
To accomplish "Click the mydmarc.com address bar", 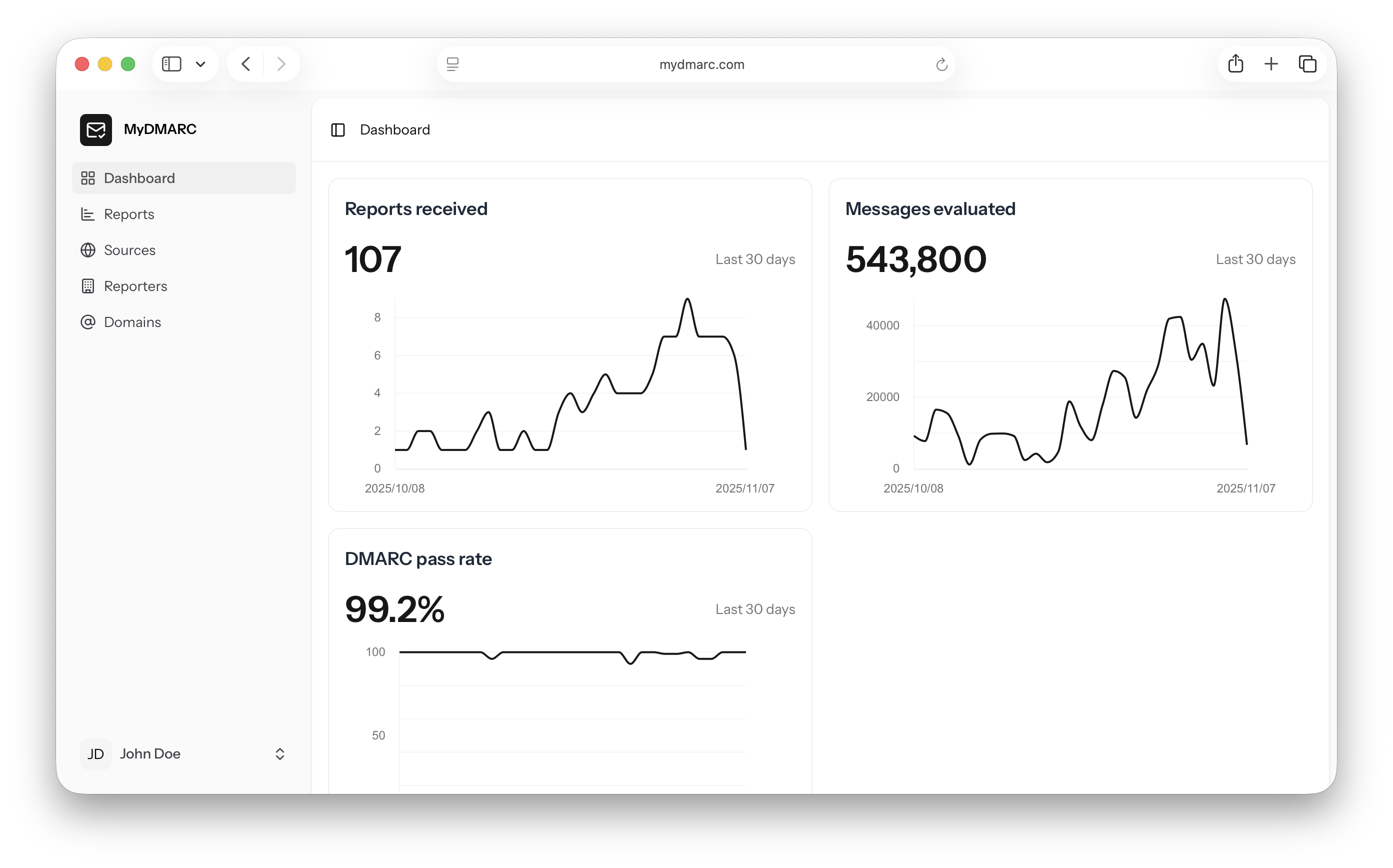I will coord(701,63).
